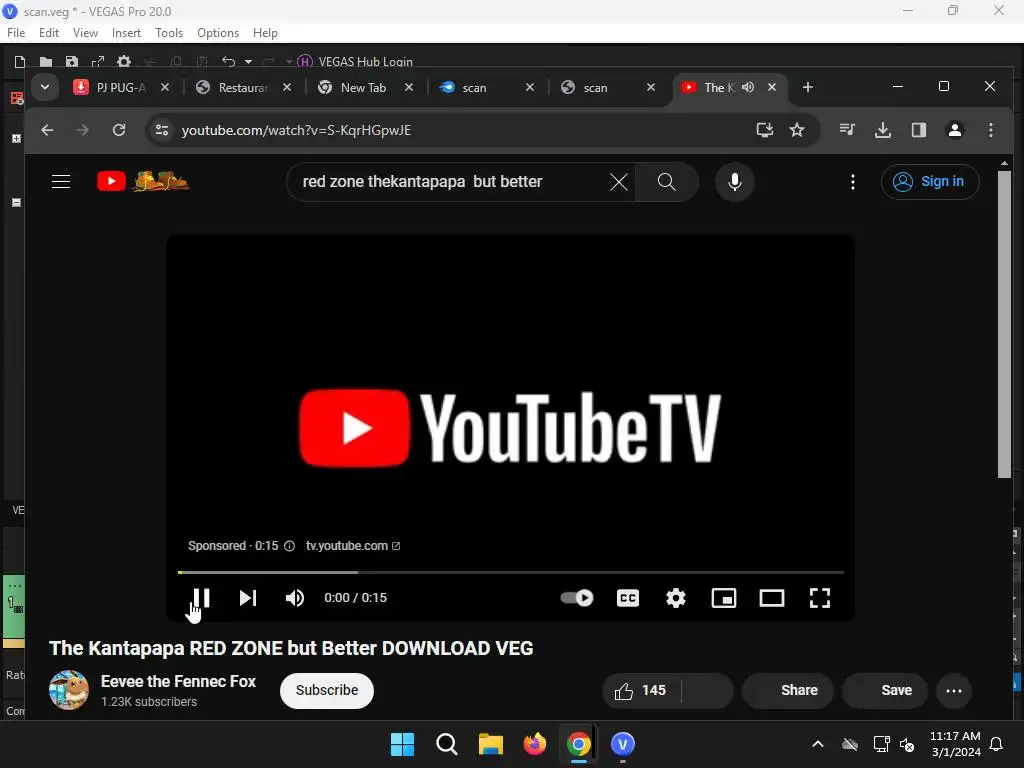Open VEGAS View menu
Image resolution: width=1024 pixels, height=768 pixels.
[x=85, y=33]
